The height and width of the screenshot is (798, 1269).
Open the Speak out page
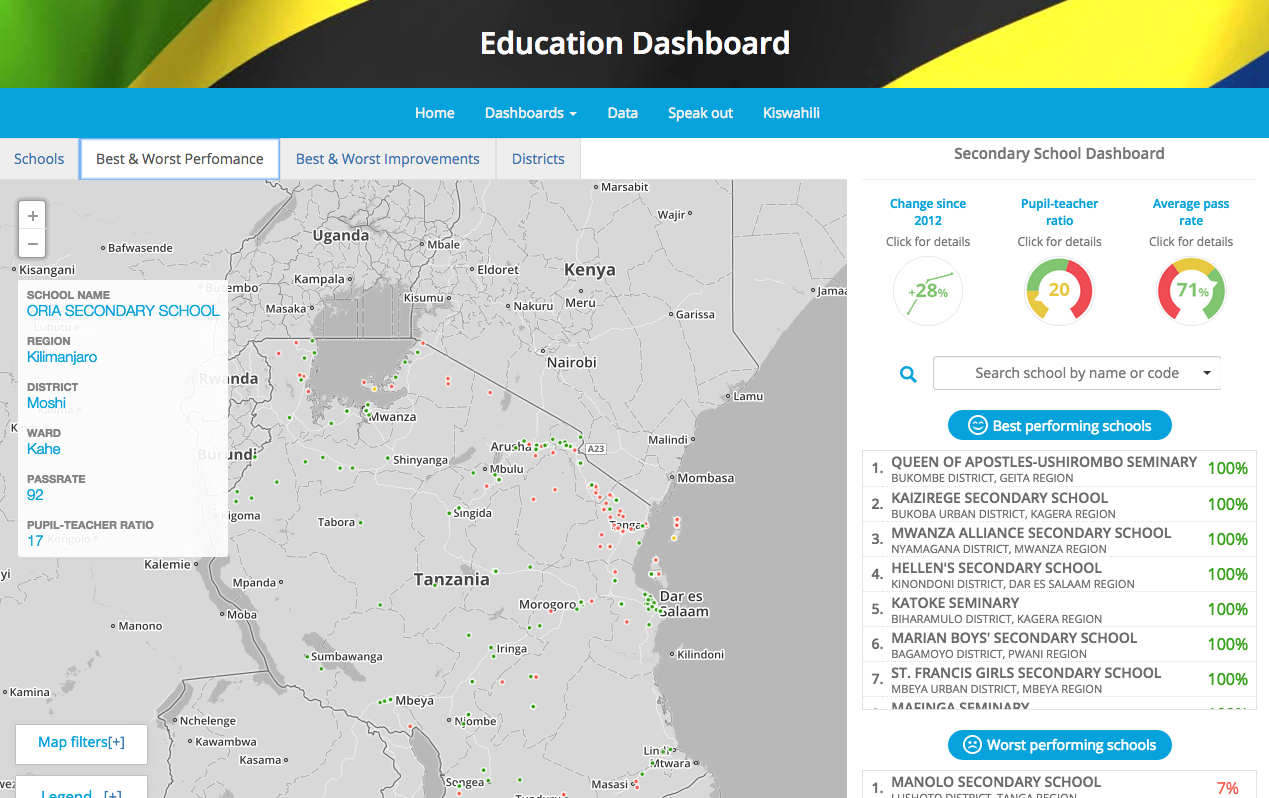point(700,113)
